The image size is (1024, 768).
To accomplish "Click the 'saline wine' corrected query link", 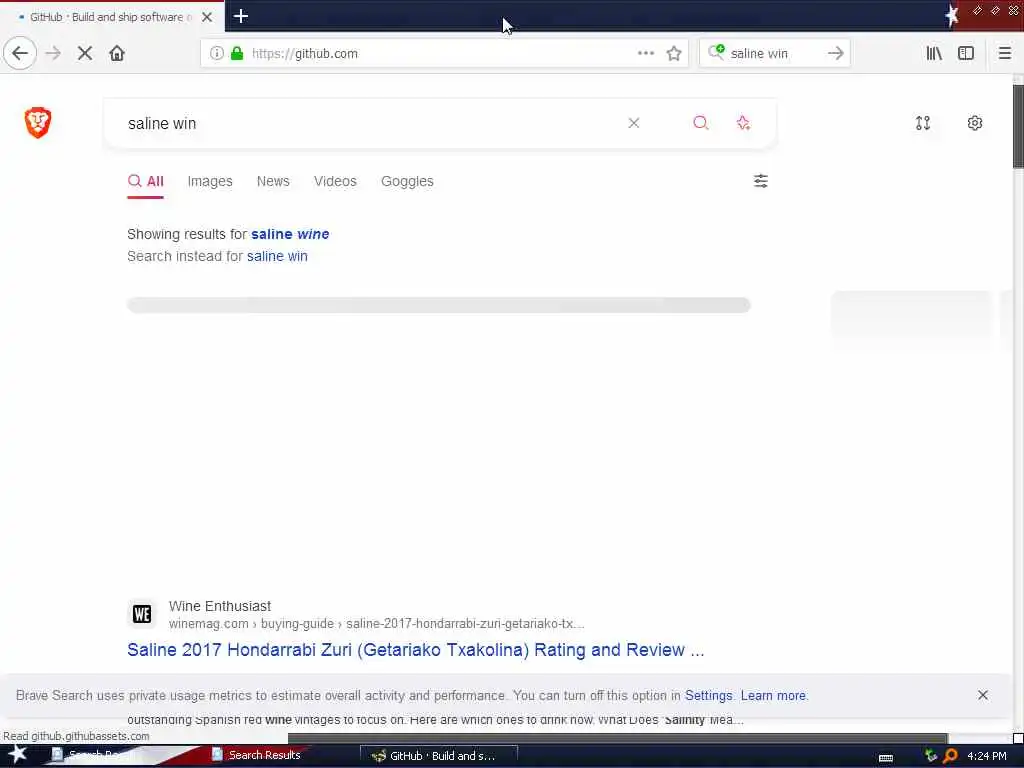I will point(290,234).
